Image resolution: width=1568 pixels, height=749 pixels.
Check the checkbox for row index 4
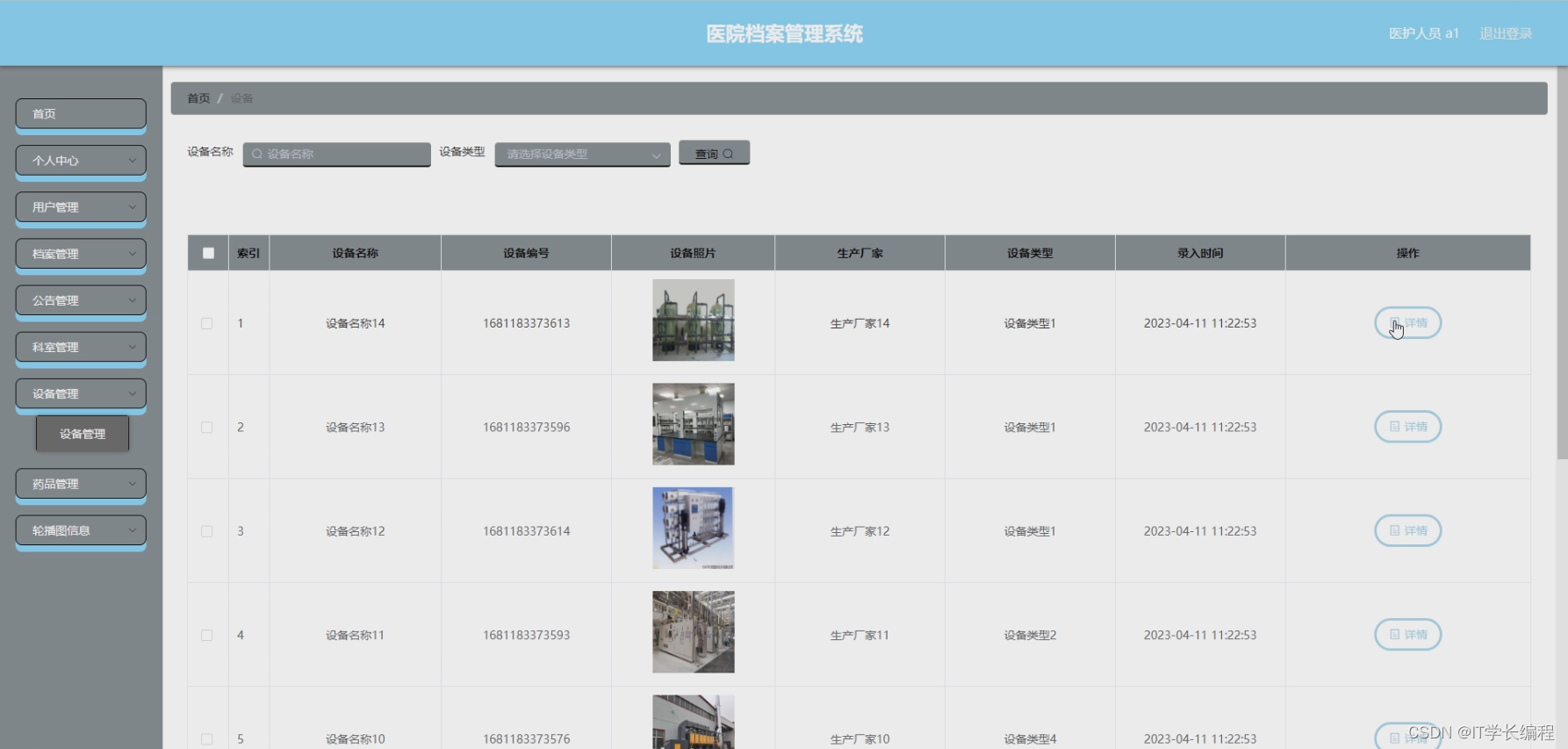[x=207, y=635]
